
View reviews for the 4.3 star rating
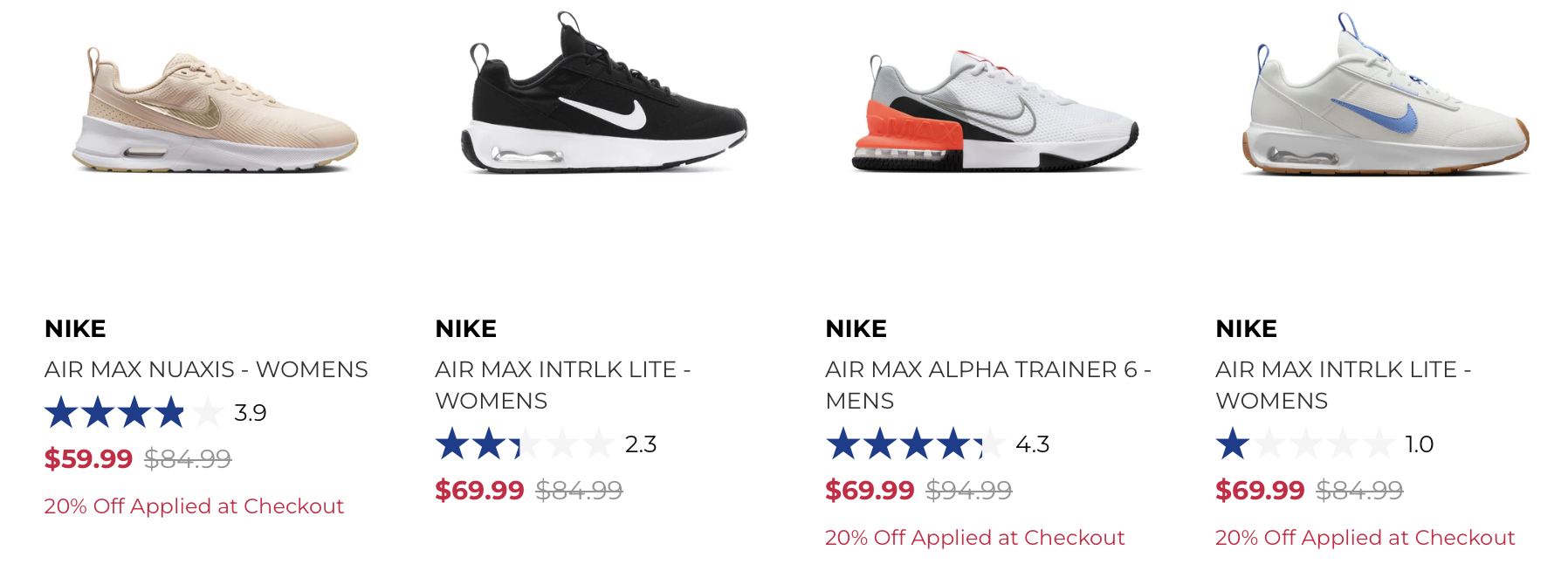937,444
